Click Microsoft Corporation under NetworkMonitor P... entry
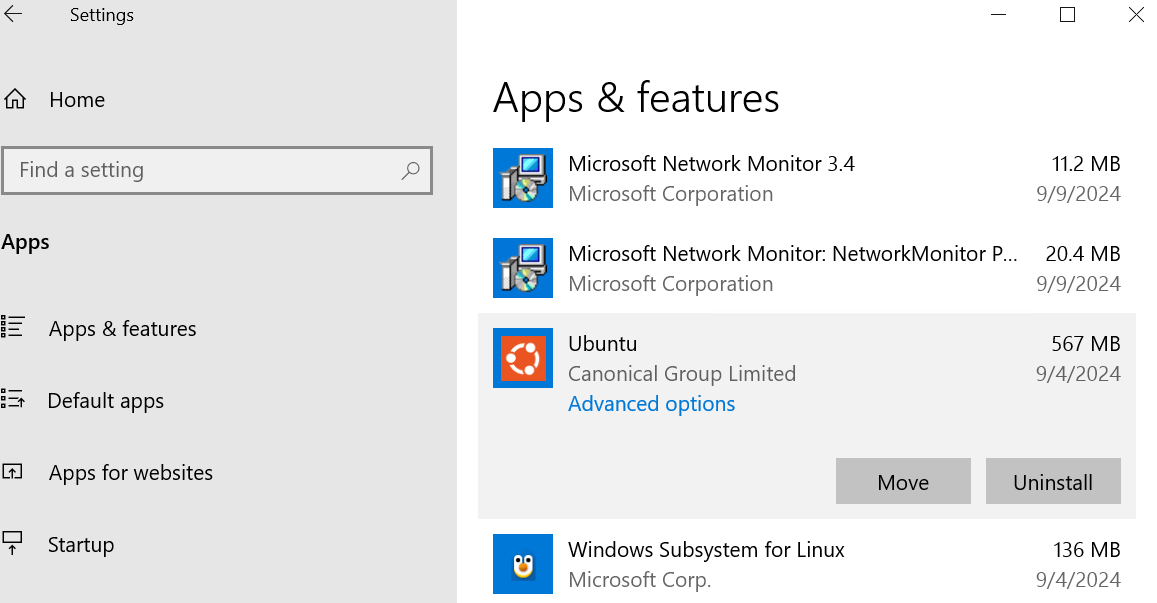 671,284
